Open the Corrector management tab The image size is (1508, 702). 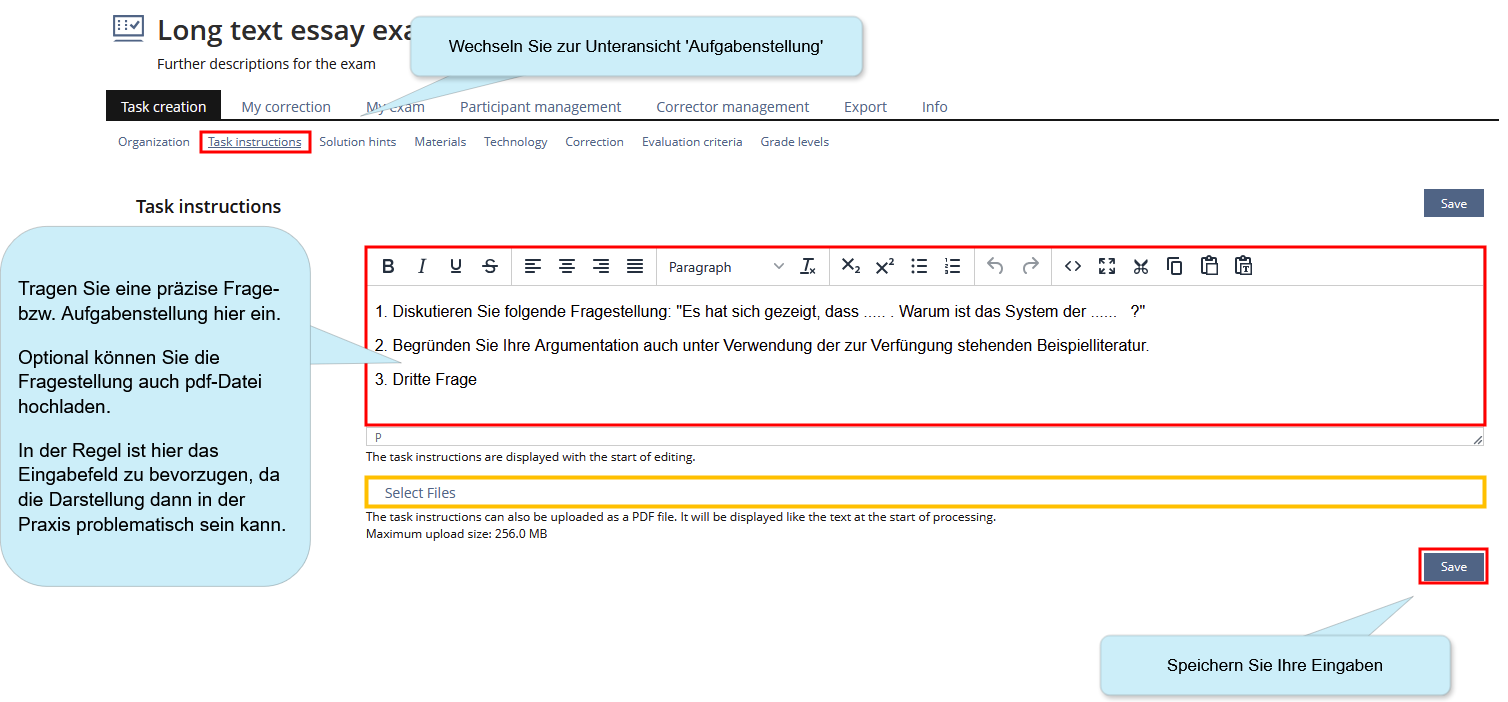coord(732,107)
